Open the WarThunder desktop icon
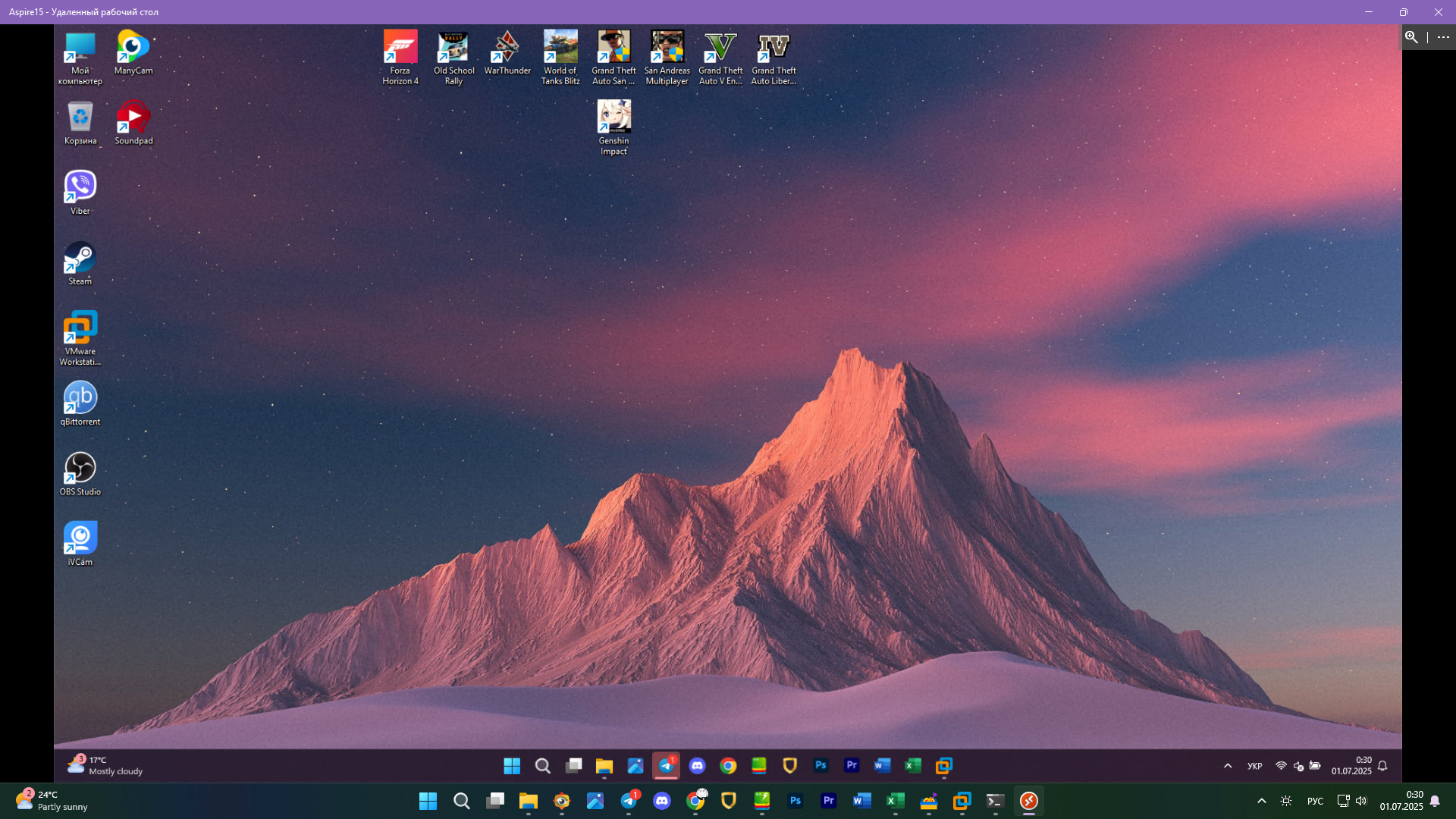 click(507, 52)
